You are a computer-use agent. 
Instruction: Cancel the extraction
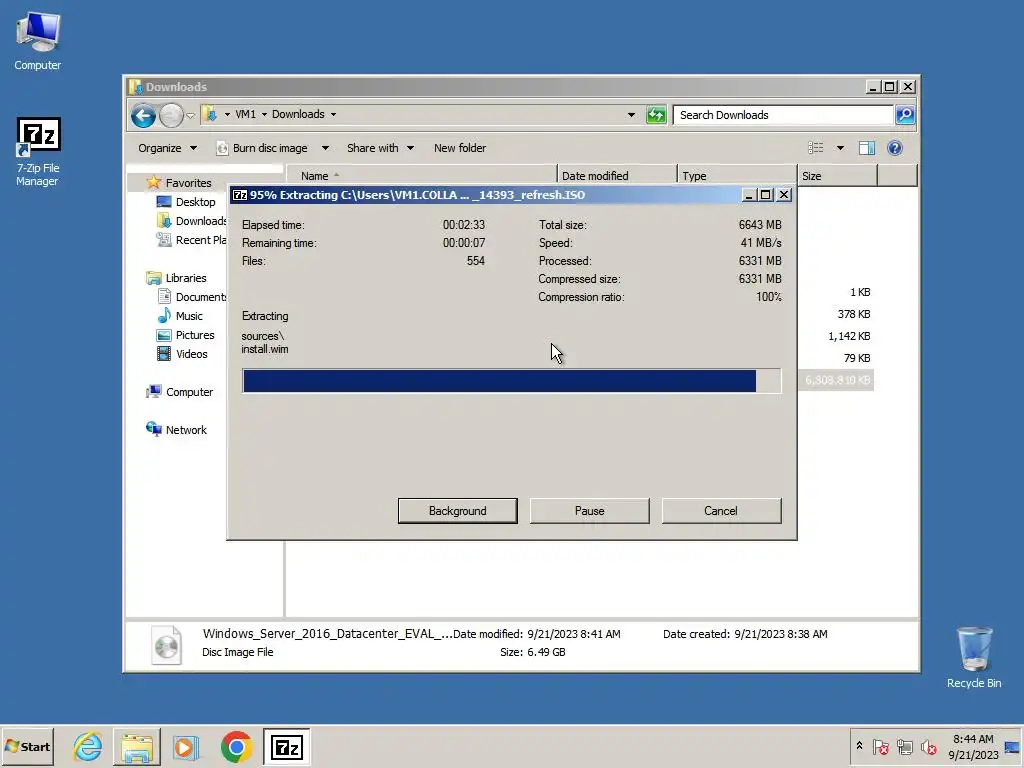click(721, 511)
